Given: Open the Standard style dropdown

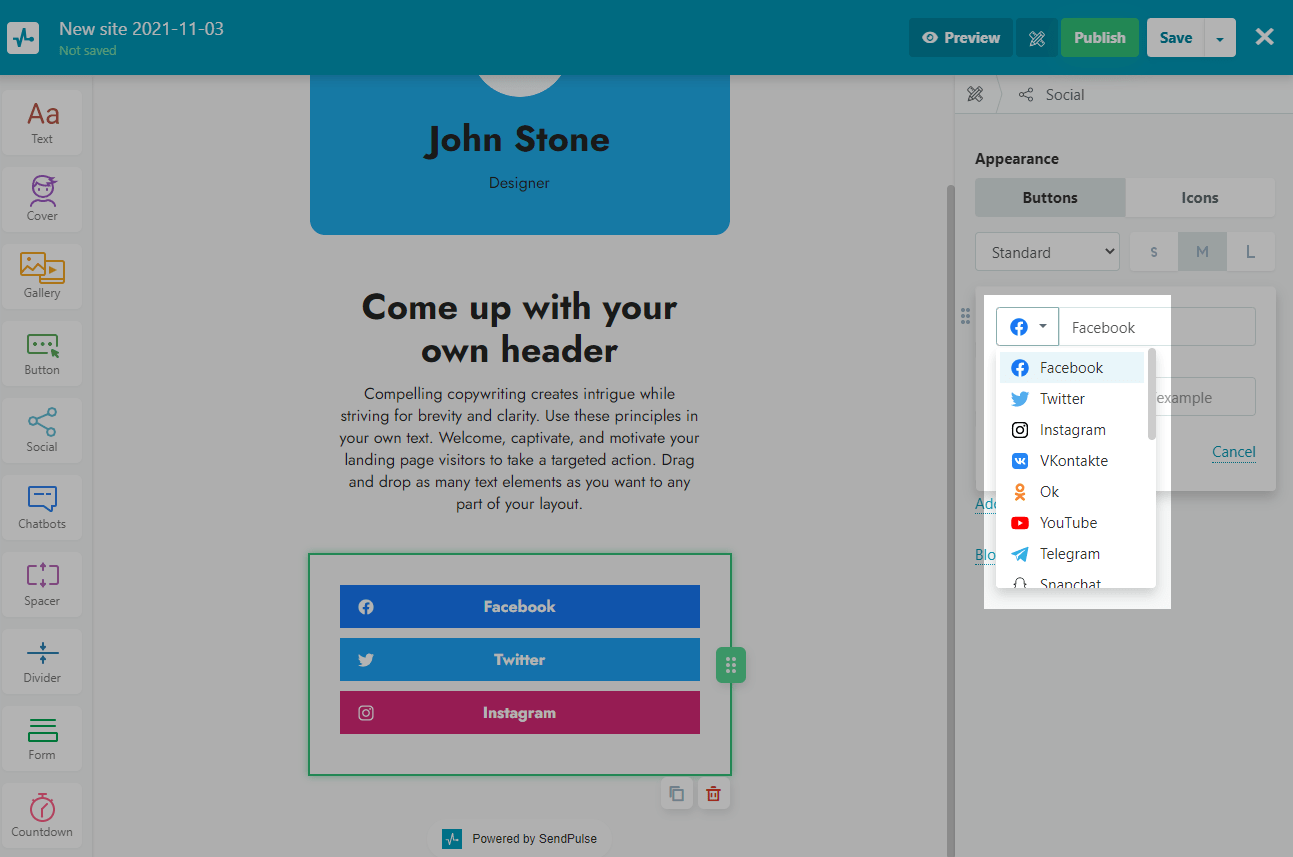Looking at the screenshot, I should coord(1047,252).
